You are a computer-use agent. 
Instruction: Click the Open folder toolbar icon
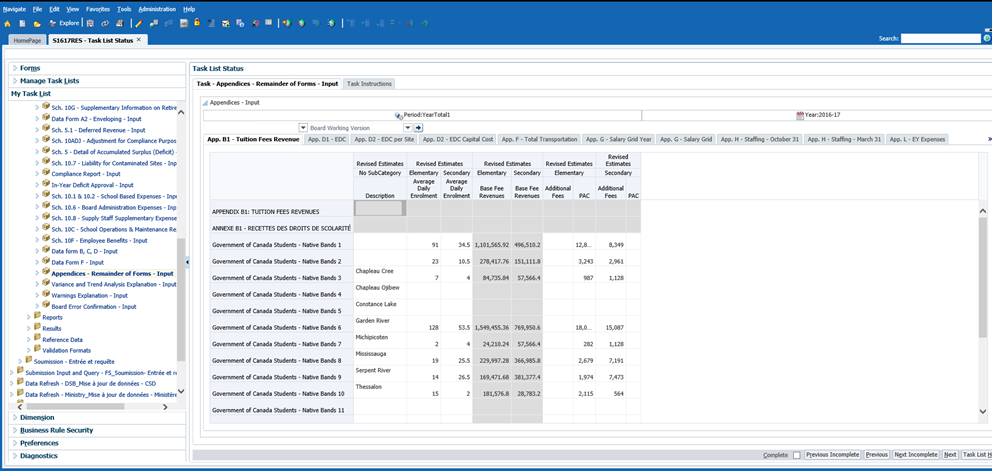pos(37,23)
